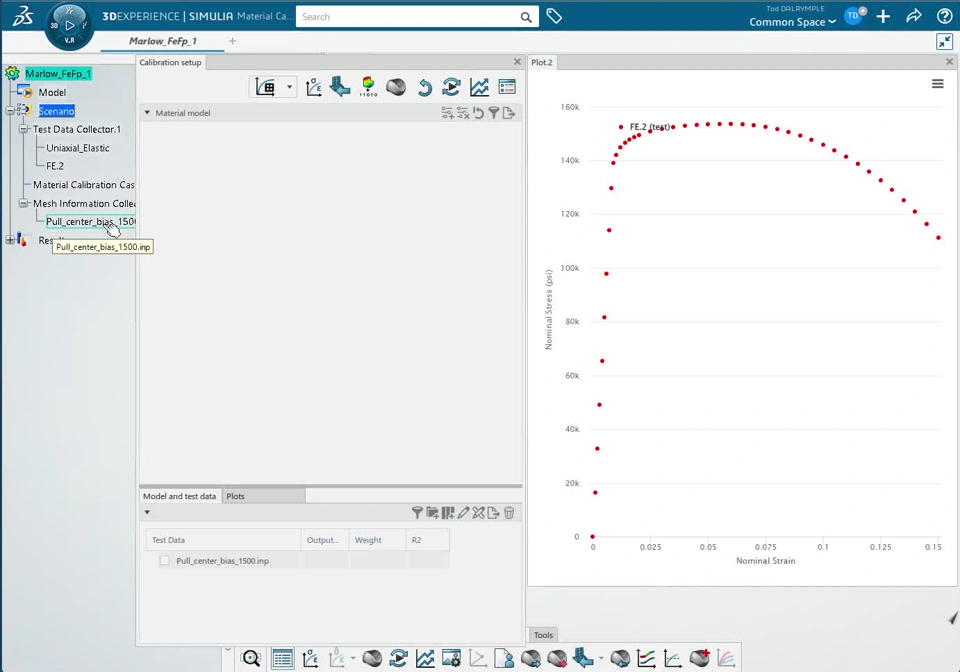This screenshot has width=960, height=672.
Task: Click the plus add icon in top bar
Action: point(883,17)
